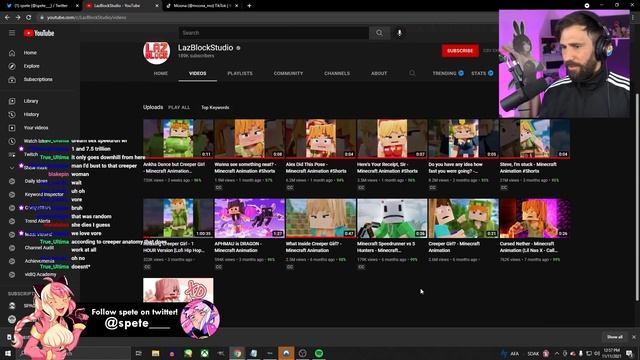The height and width of the screenshot is (360, 640).
Task: Open Spotify from the taskbar
Action: click(x=319, y=353)
